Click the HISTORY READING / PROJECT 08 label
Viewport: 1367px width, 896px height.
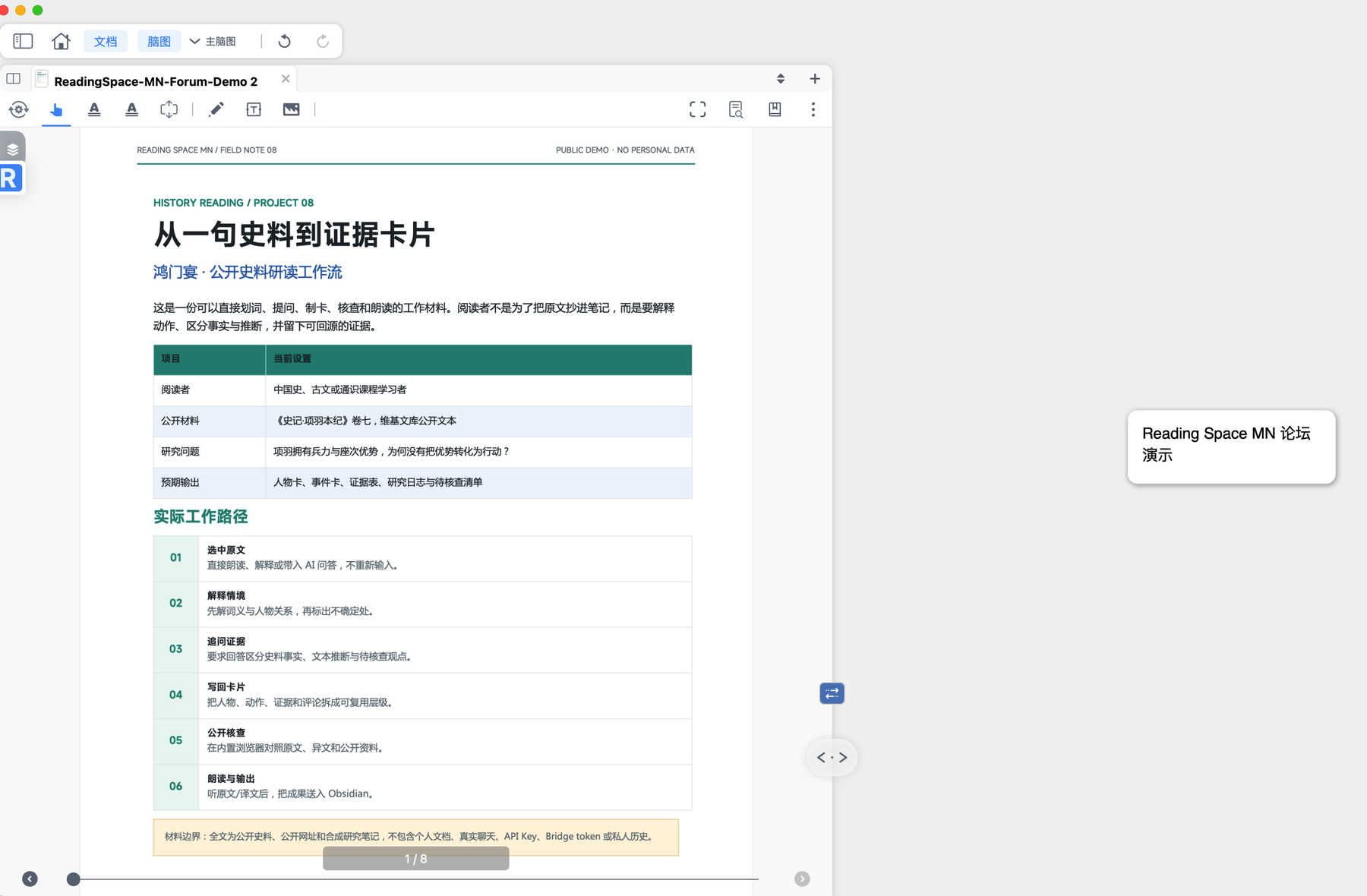tap(233, 203)
